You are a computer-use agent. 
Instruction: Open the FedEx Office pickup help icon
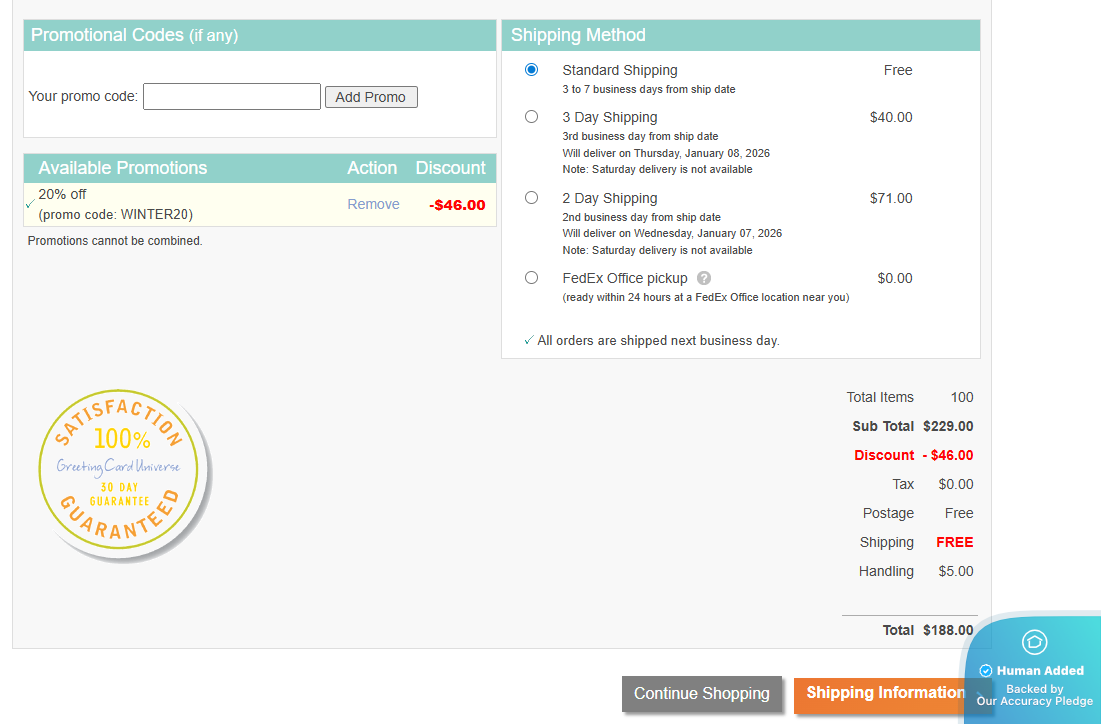(x=704, y=278)
